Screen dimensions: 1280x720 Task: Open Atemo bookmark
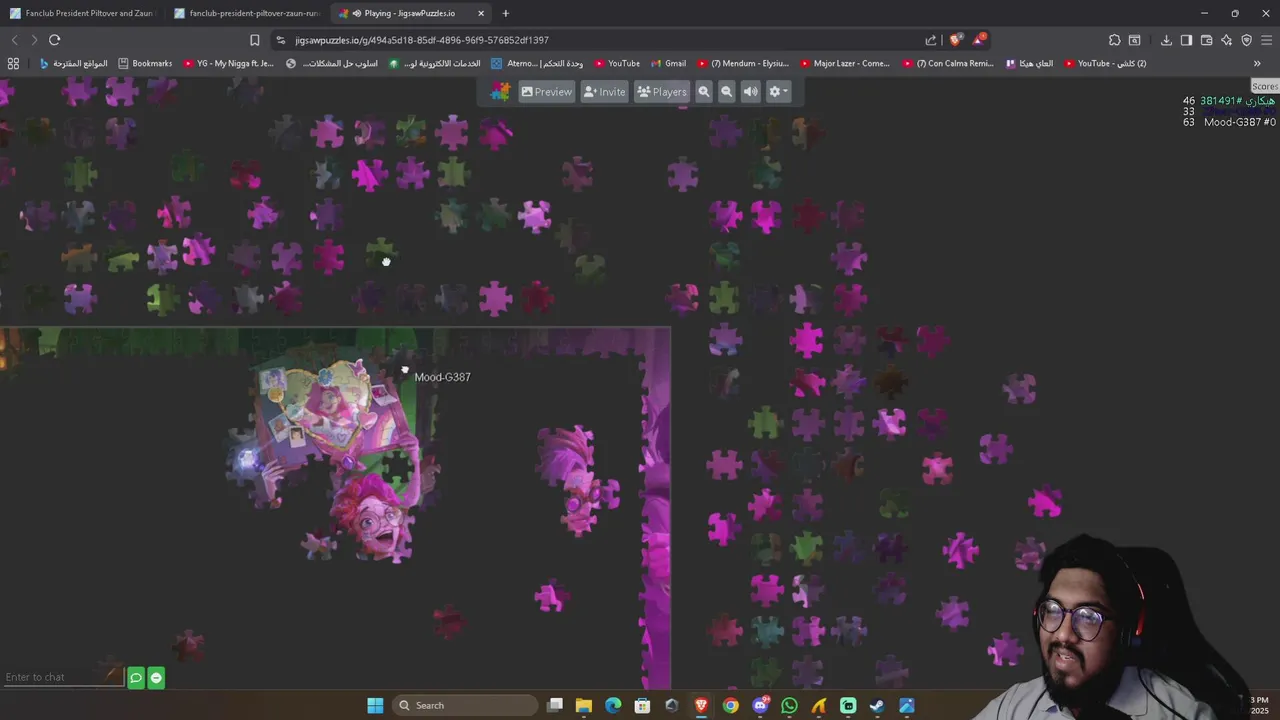click(537, 63)
